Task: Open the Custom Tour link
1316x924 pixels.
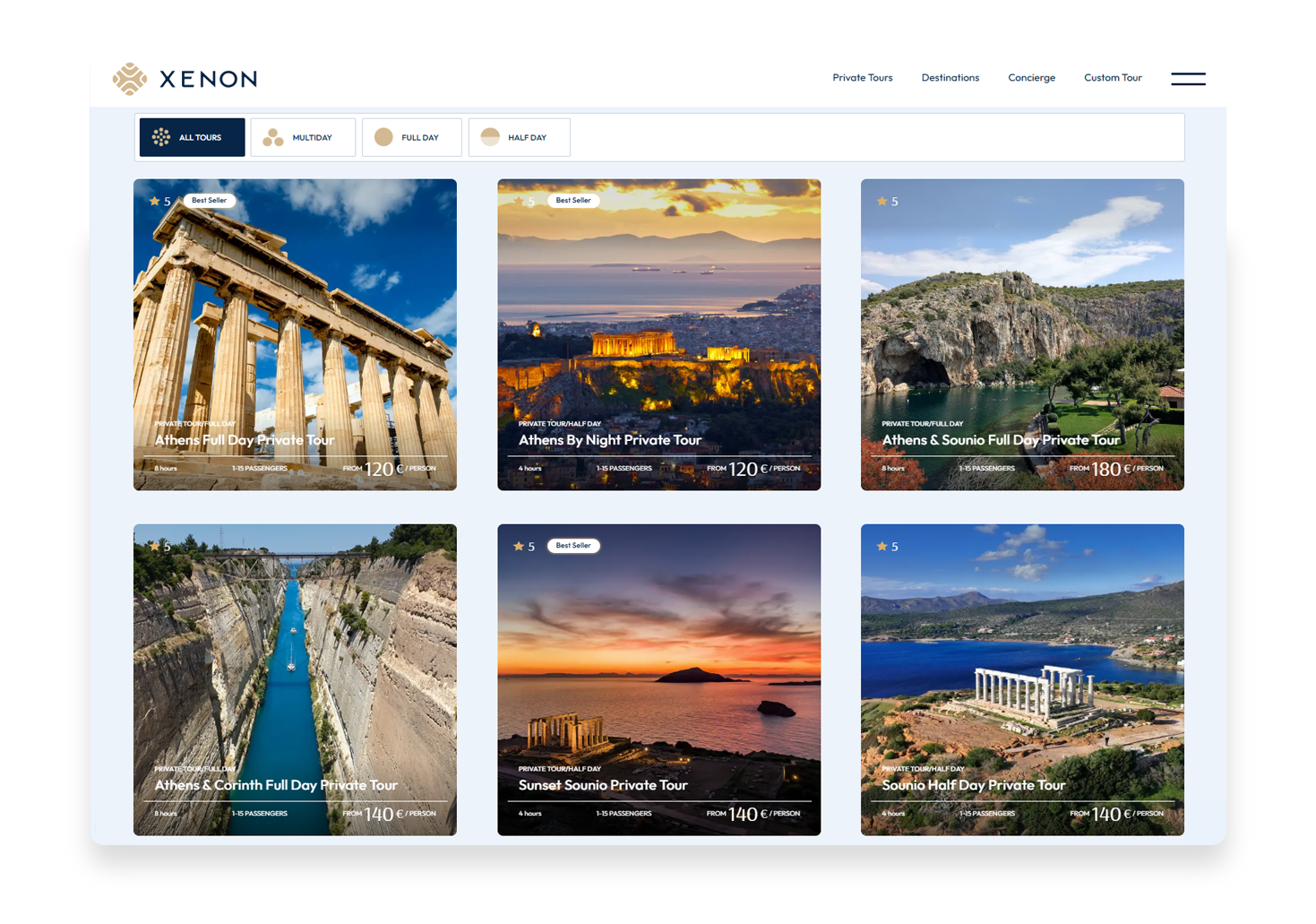Action: [1113, 78]
